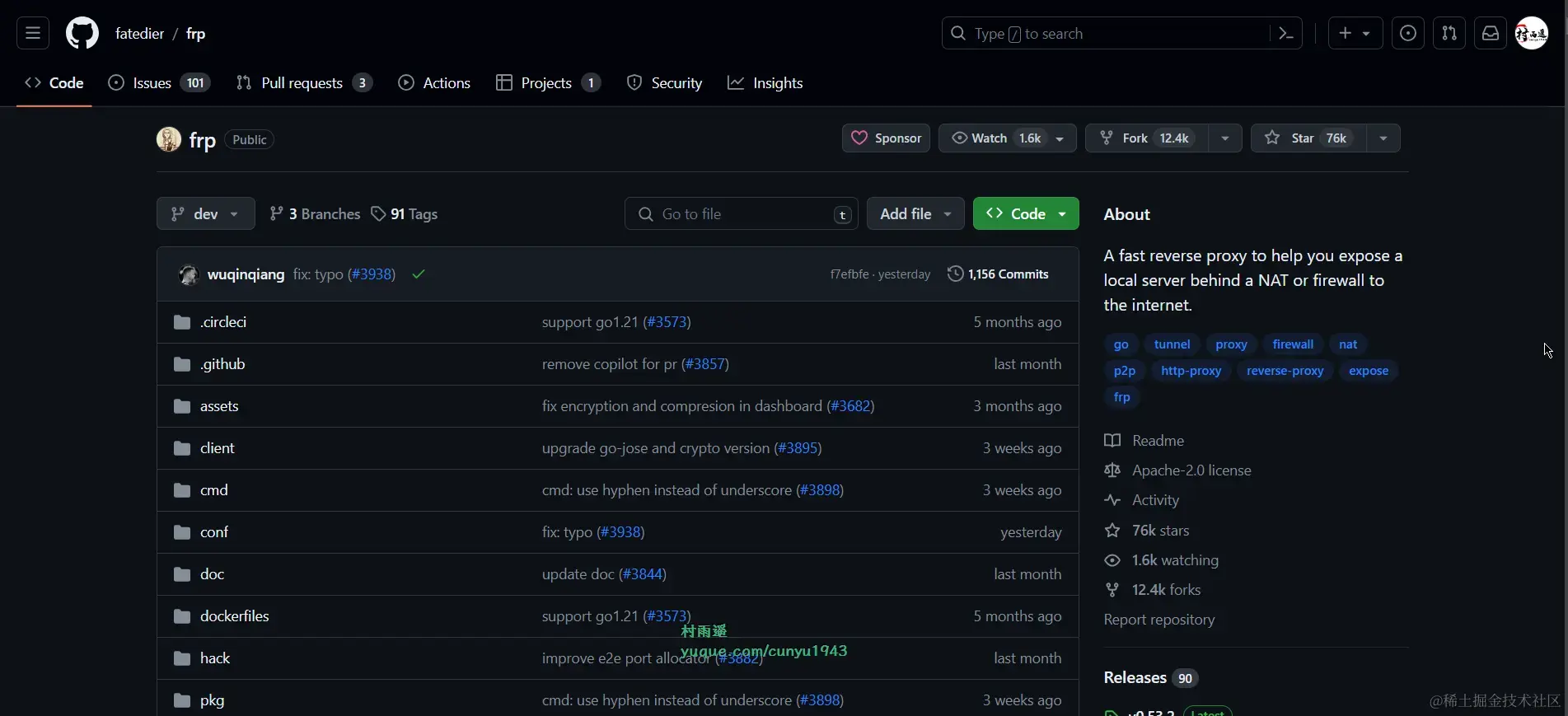
Task: Open pull request #3682 link
Action: 850,406
